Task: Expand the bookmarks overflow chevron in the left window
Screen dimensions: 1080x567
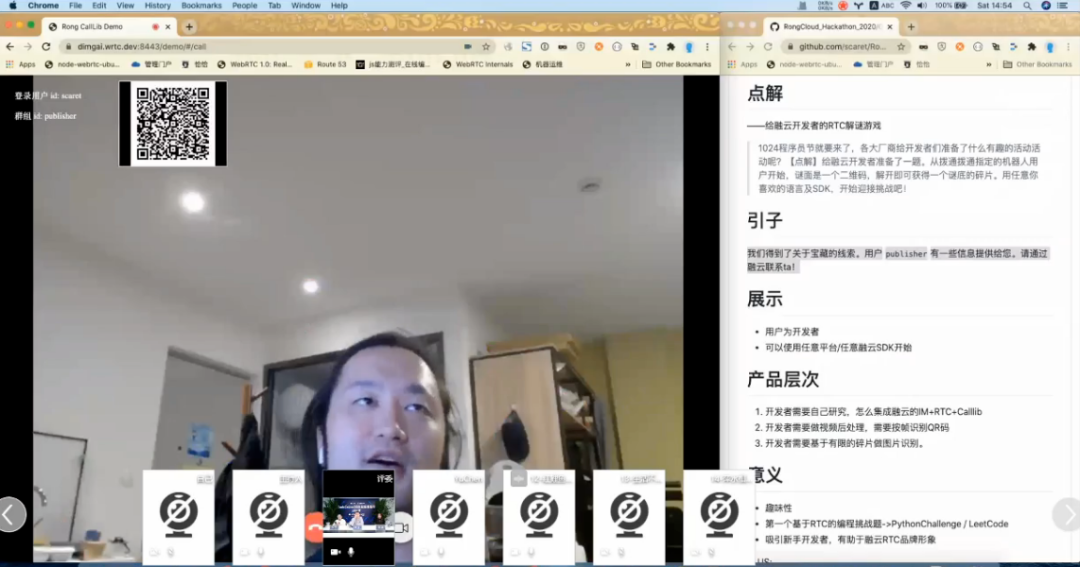Action: coord(627,65)
